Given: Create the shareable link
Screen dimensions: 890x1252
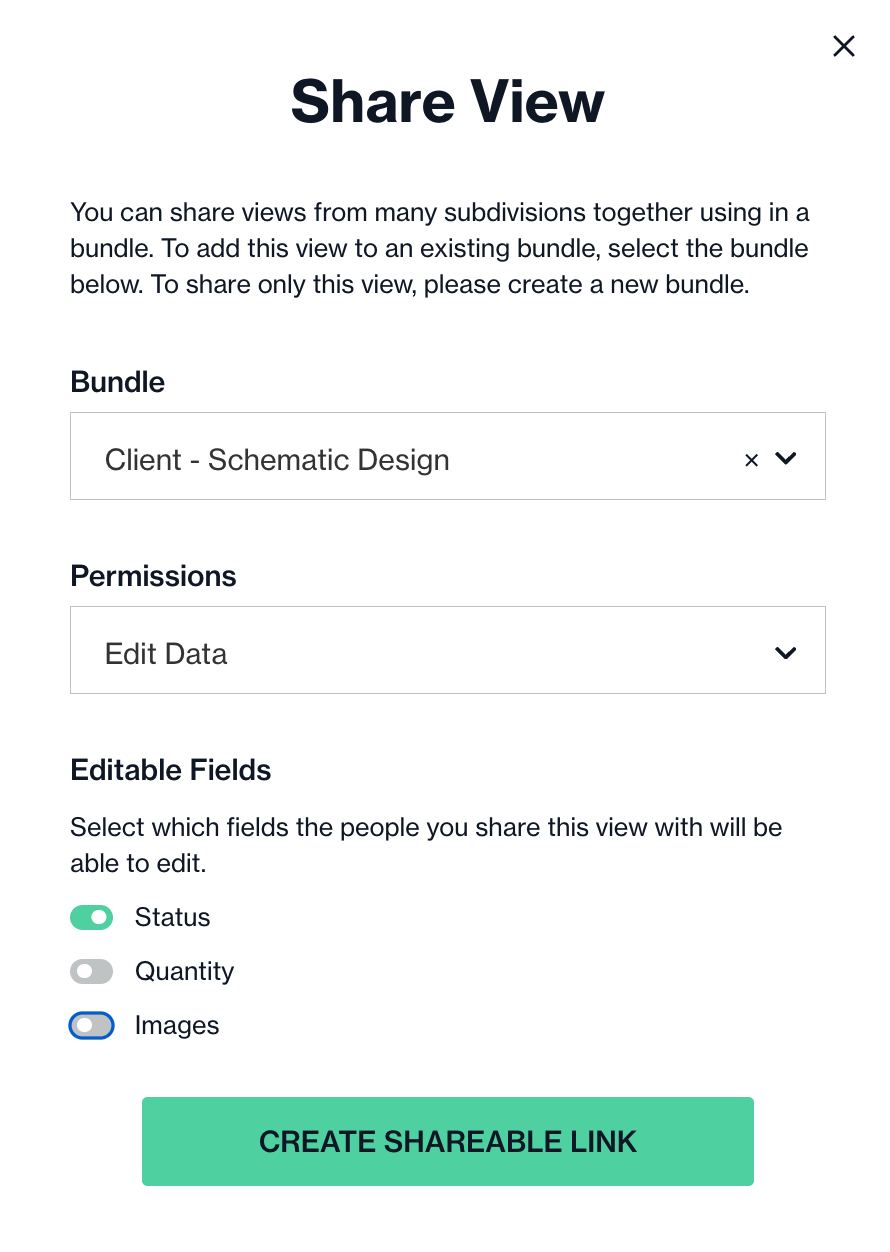Looking at the screenshot, I should pyautogui.click(x=448, y=1141).
